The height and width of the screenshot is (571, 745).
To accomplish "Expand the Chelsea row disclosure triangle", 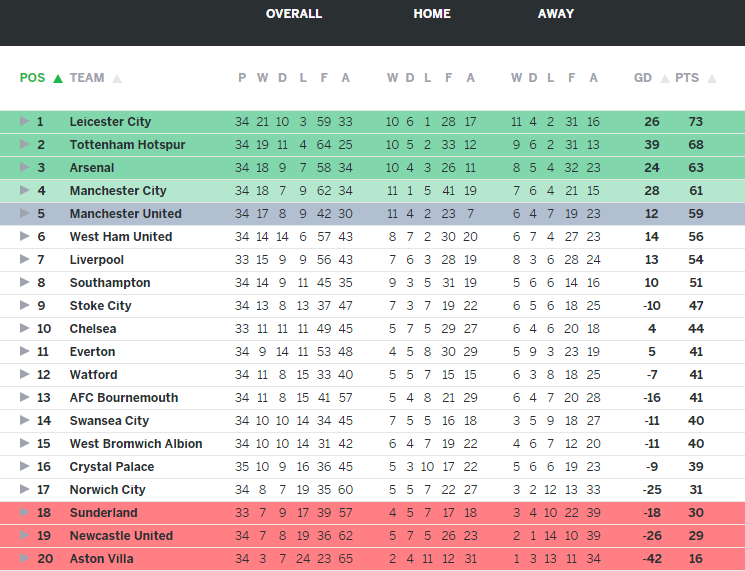I will point(25,329).
